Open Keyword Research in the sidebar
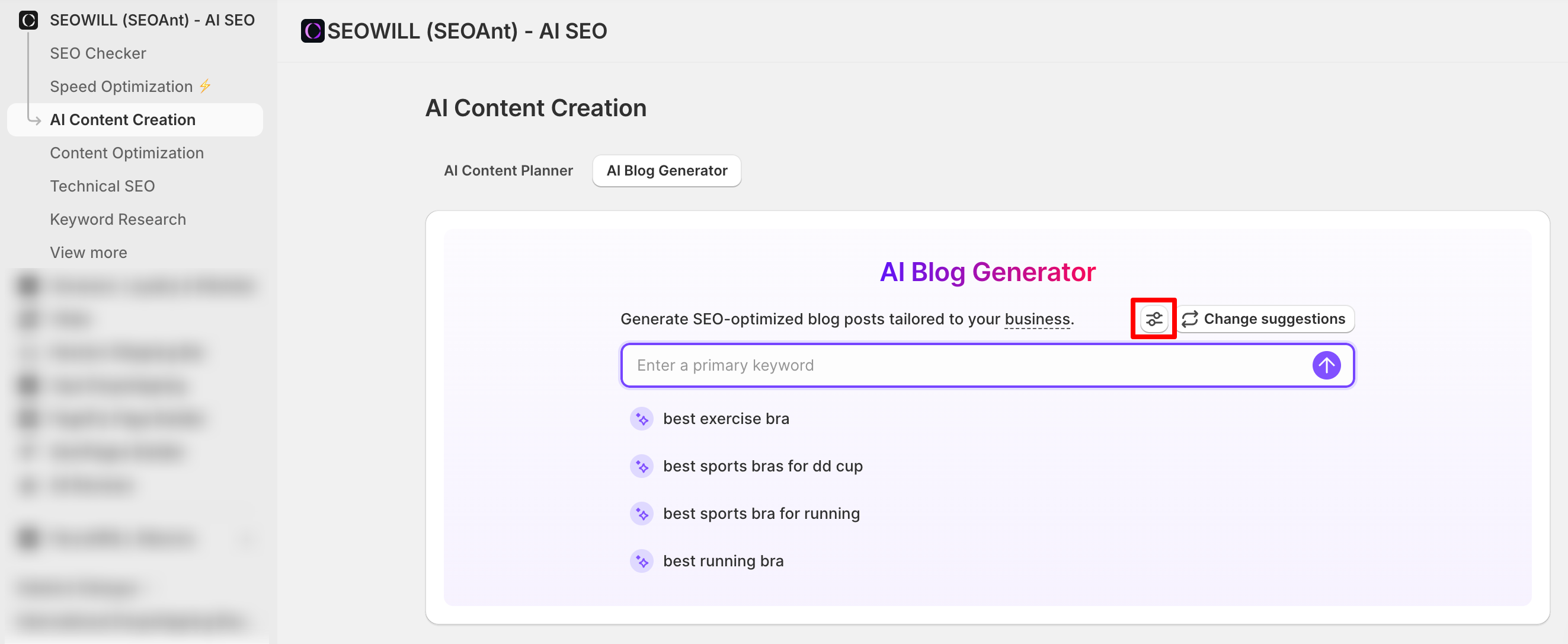The image size is (1568, 644). tap(117, 219)
